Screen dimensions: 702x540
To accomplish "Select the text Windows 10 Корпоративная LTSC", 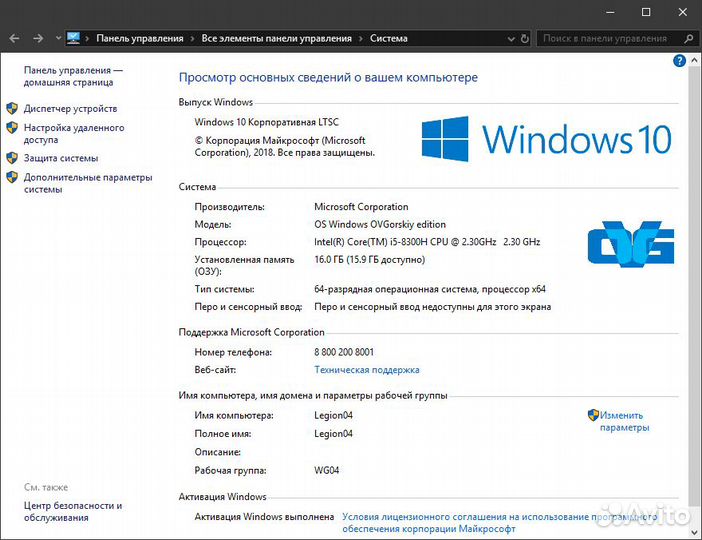I will tap(266, 122).
